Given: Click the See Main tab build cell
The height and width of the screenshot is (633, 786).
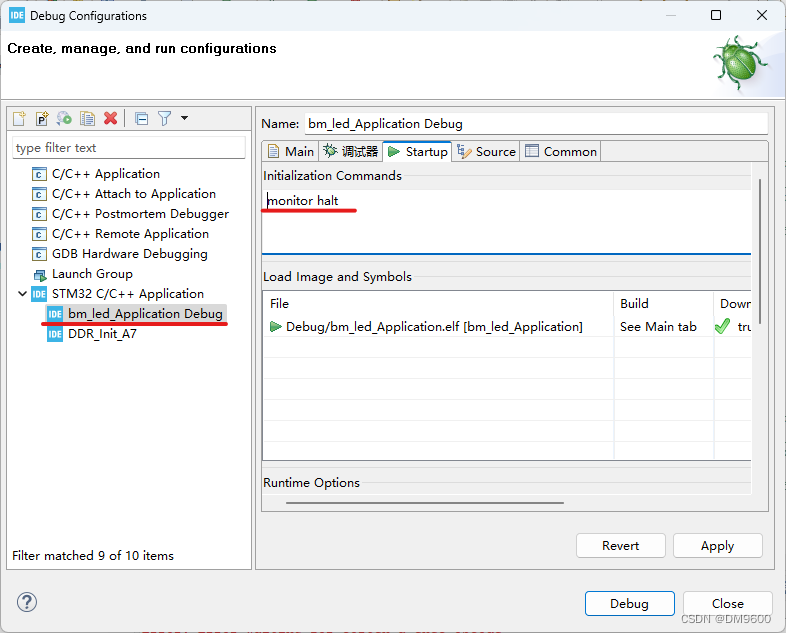Looking at the screenshot, I should (658, 327).
